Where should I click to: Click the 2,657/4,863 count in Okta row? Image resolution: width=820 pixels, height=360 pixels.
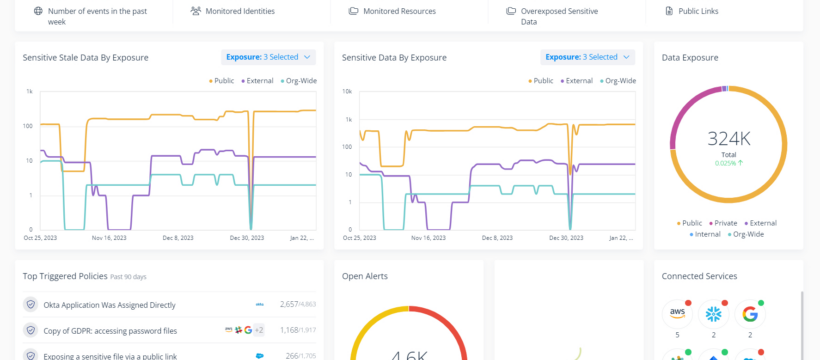pyautogui.click(x=298, y=305)
